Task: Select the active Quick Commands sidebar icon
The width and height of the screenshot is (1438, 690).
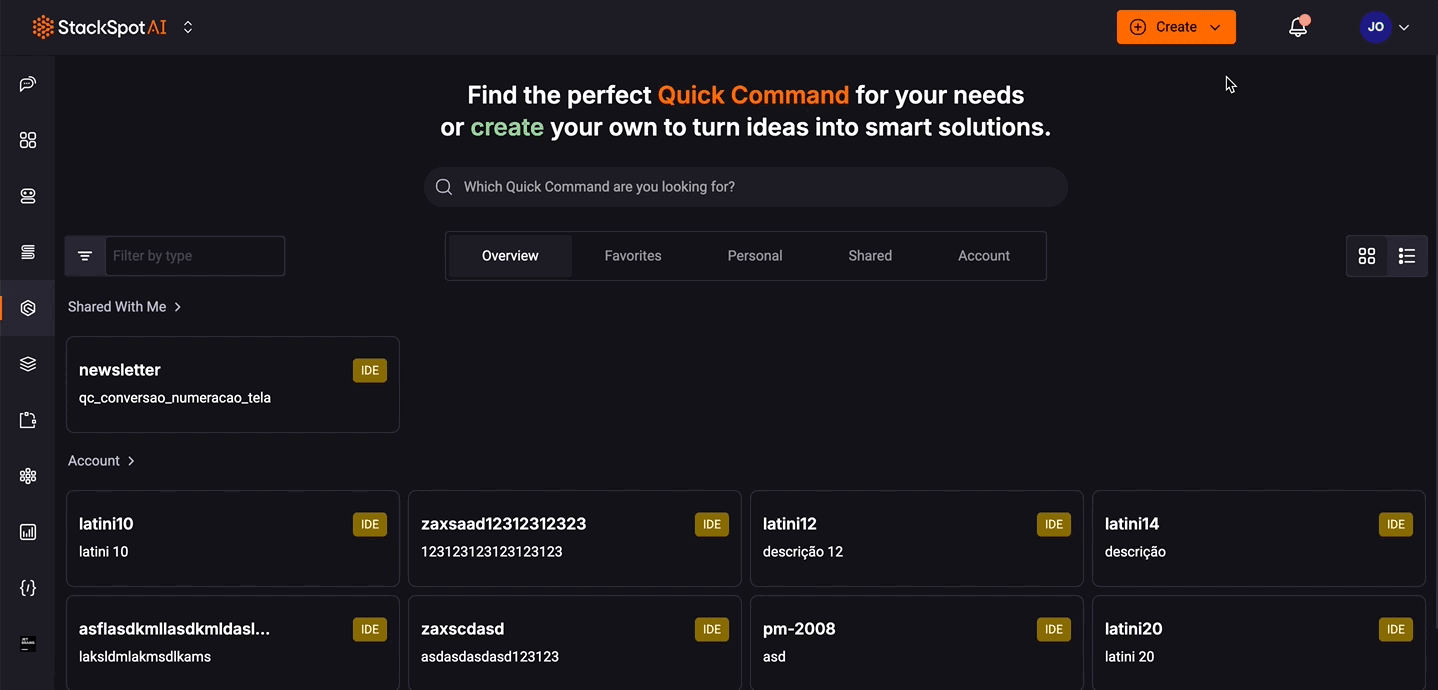Action: [x=27, y=307]
